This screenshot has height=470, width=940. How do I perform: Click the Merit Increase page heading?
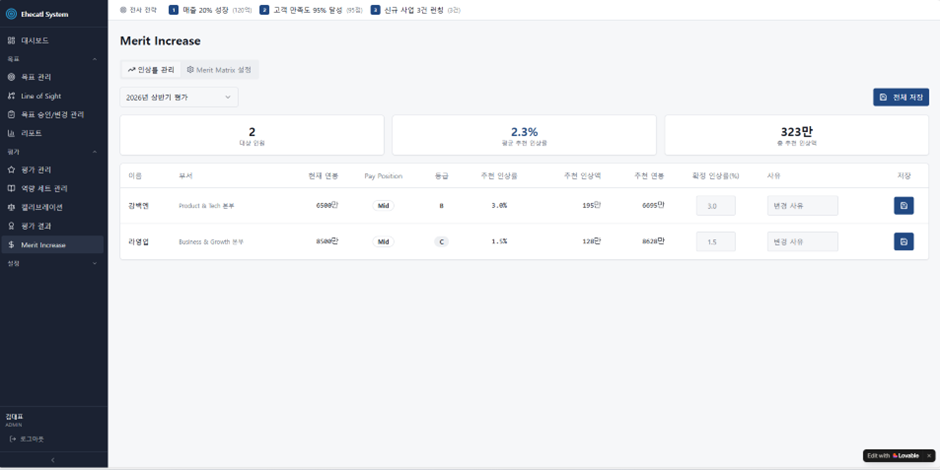point(160,41)
